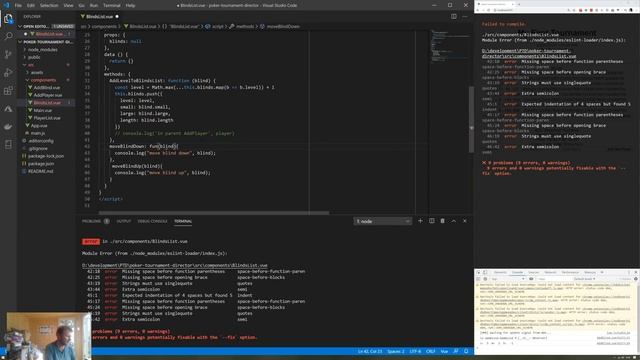Kill terminal with trash icon

coord(442,221)
